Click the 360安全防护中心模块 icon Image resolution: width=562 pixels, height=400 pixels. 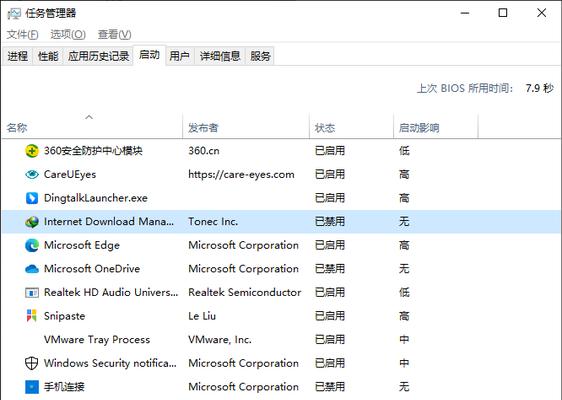(32, 151)
